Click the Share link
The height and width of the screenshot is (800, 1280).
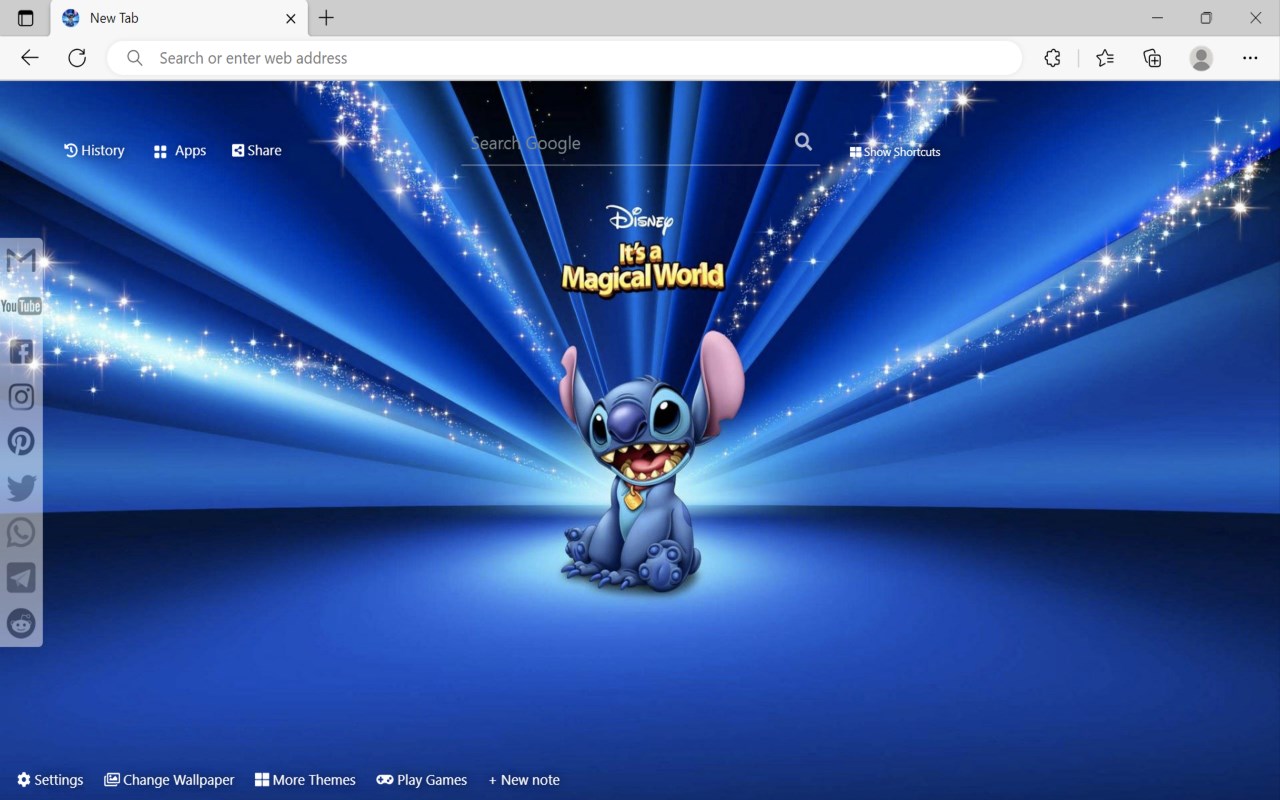tap(257, 150)
